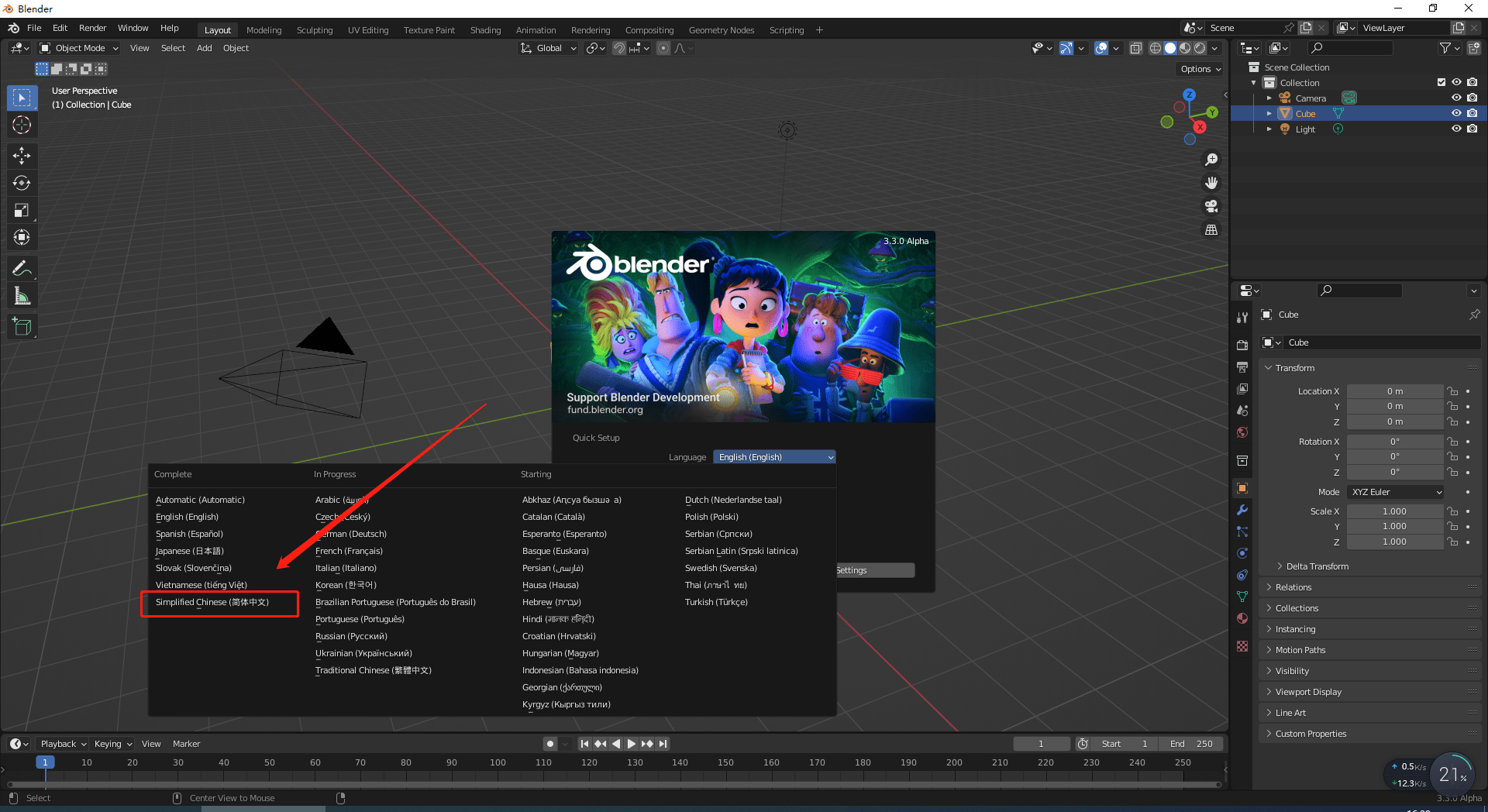Open the Render properties tab
The image size is (1488, 812).
1242,345
